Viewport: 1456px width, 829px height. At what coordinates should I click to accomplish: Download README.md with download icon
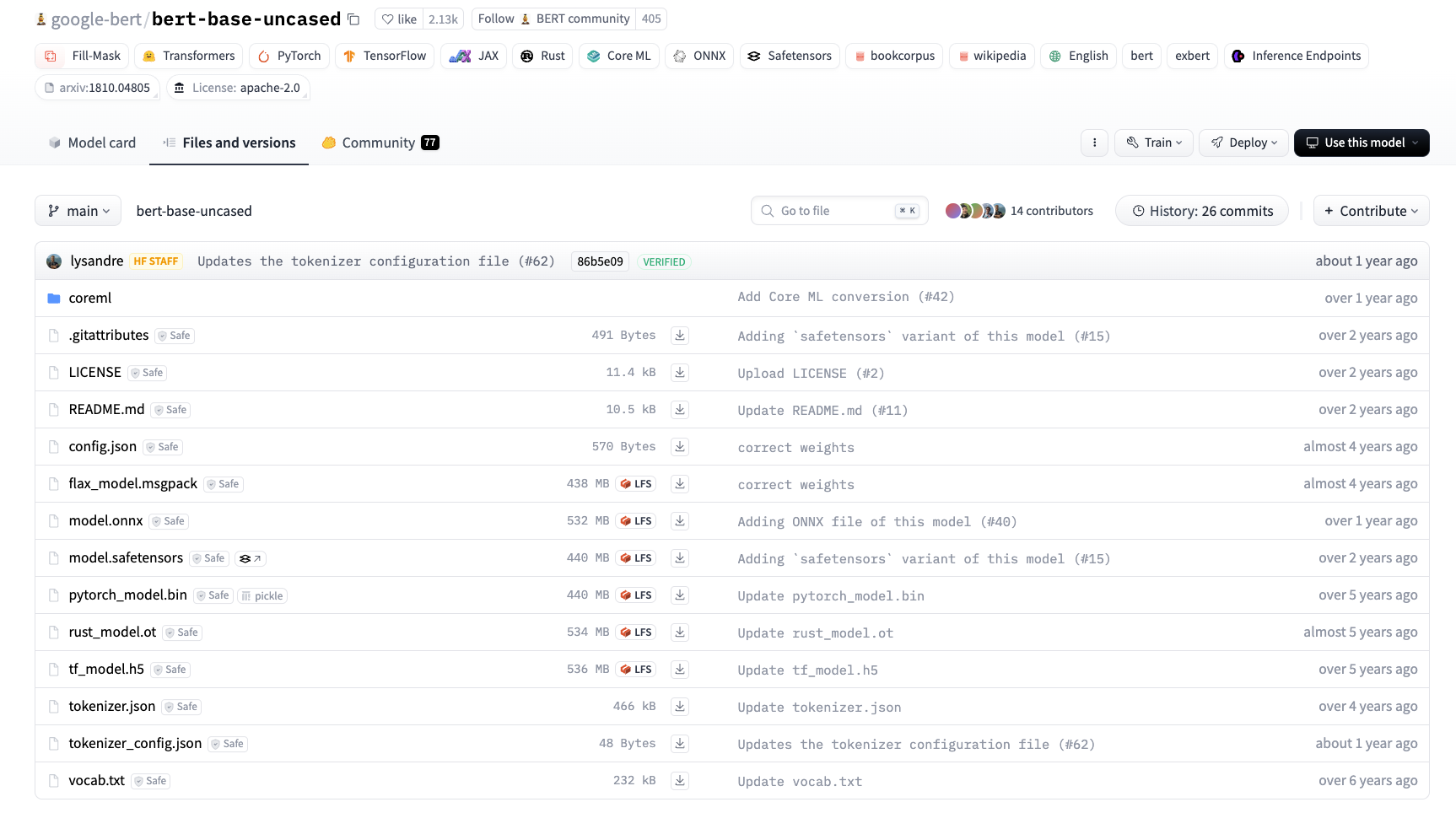pyautogui.click(x=680, y=410)
